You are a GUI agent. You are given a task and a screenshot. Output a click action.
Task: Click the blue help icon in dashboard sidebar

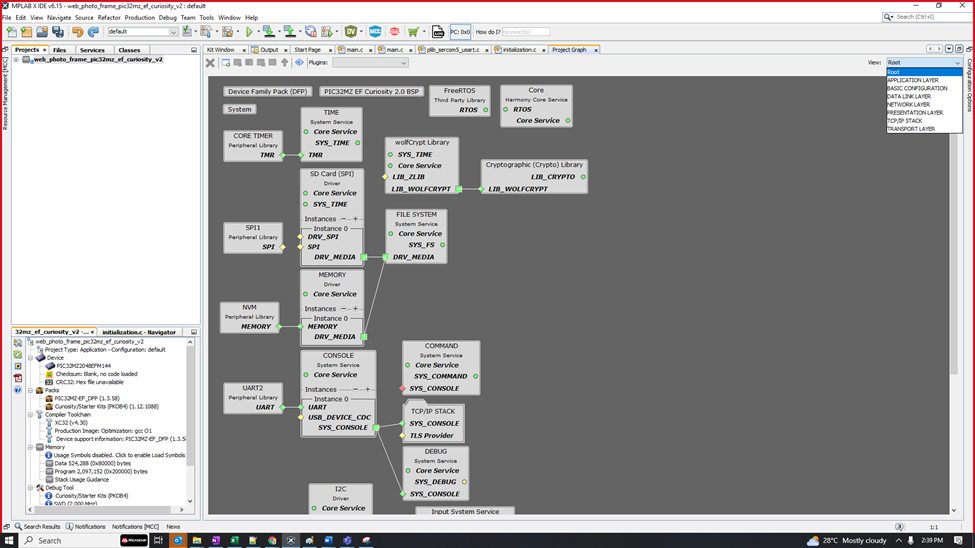[x=17, y=390]
